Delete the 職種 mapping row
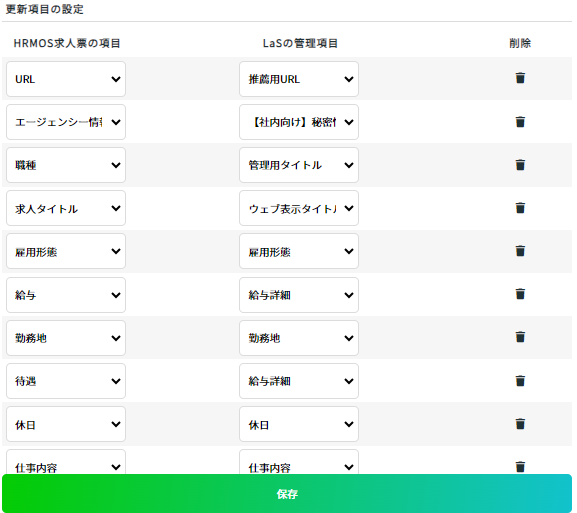Image resolution: width=577 pixels, height=513 pixels. point(520,165)
